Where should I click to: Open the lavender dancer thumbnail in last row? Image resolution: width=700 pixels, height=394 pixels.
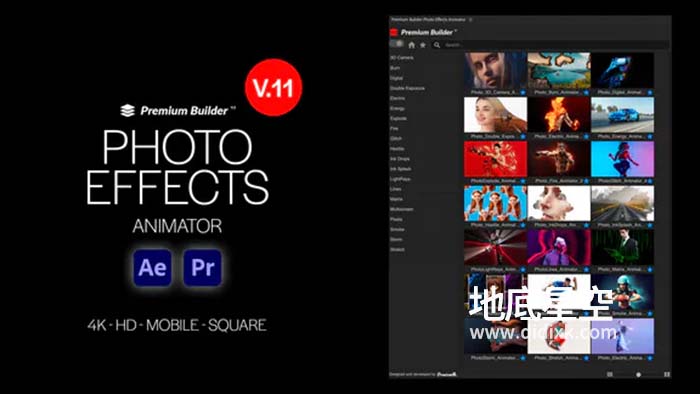coord(622,336)
